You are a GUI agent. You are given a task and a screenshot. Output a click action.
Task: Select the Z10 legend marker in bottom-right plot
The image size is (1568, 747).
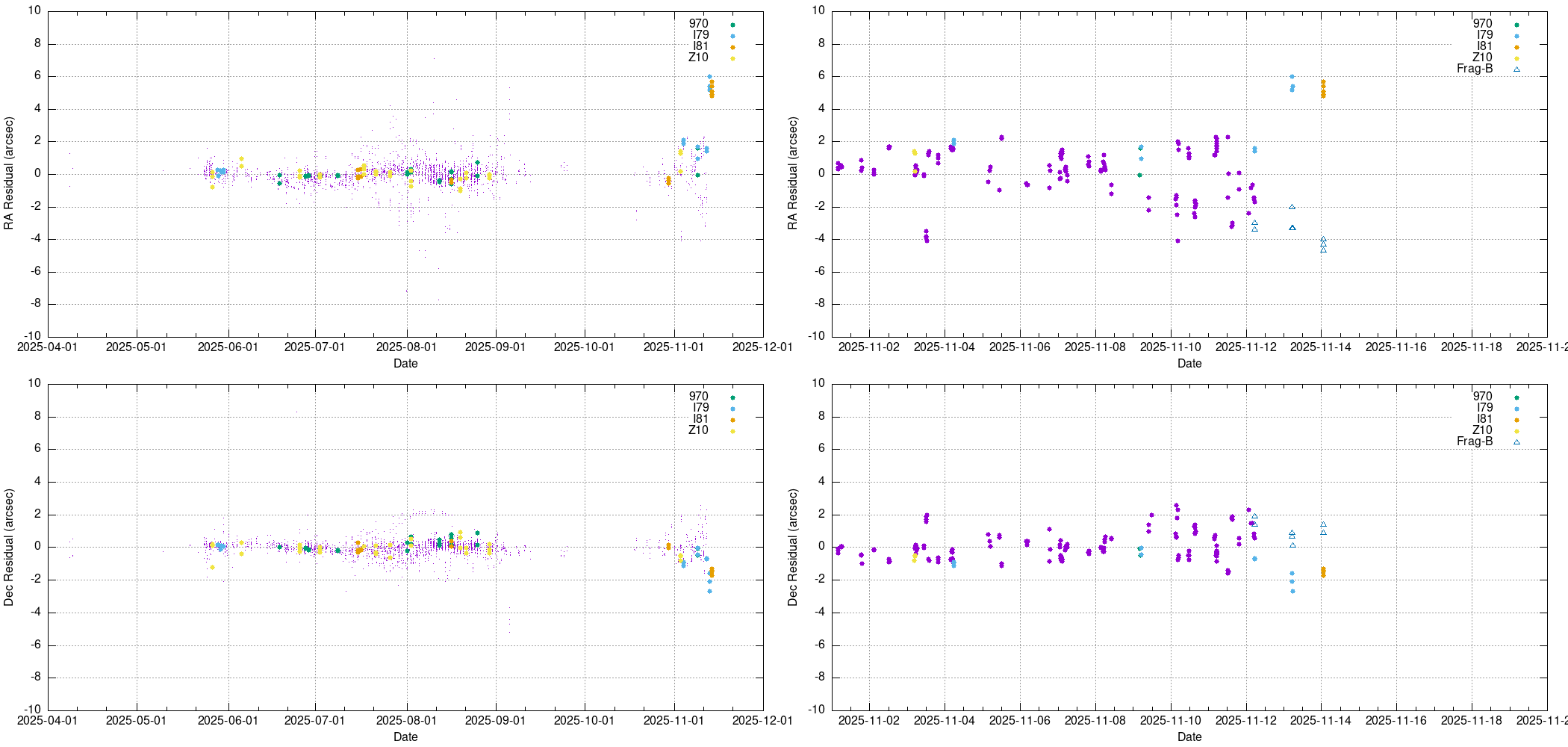coord(1516,431)
